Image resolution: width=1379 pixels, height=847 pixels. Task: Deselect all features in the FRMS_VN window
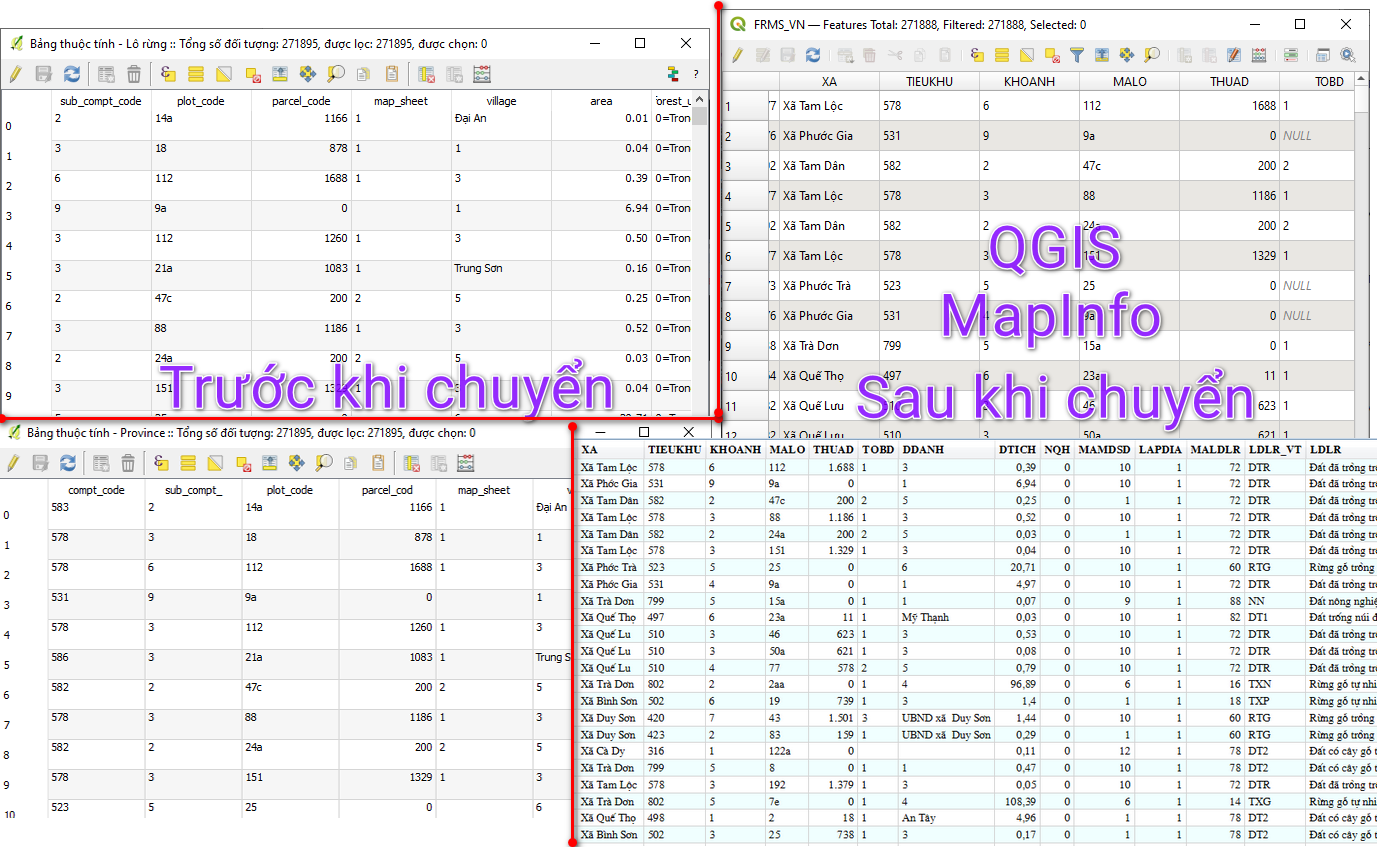click(1052, 55)
